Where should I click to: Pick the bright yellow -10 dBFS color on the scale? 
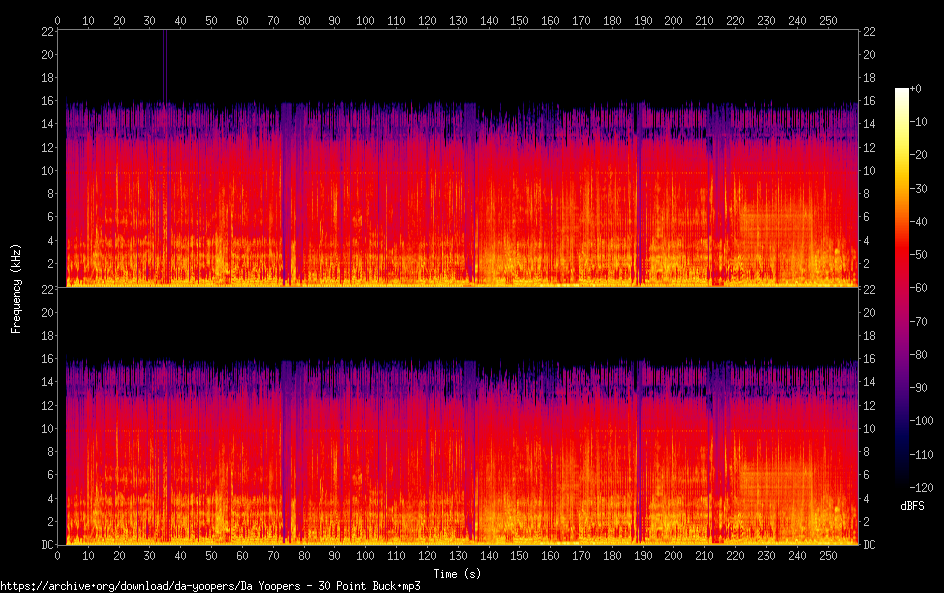coord(902,121)
